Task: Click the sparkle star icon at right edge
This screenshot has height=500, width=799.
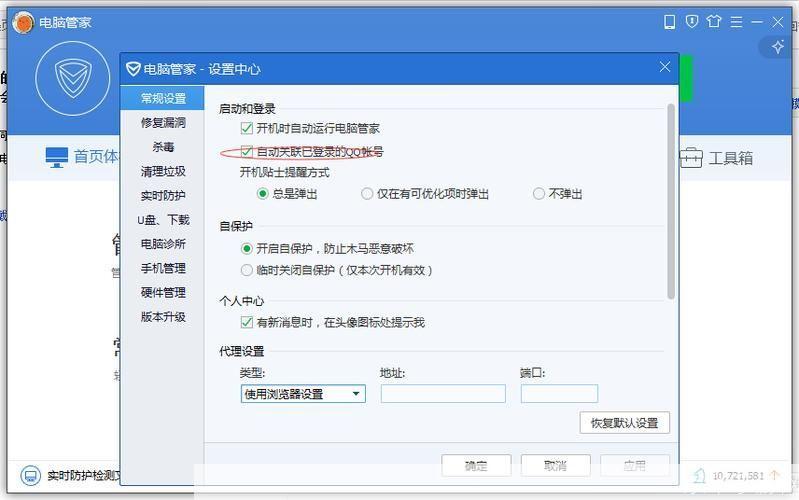Action: click(778, 47)
